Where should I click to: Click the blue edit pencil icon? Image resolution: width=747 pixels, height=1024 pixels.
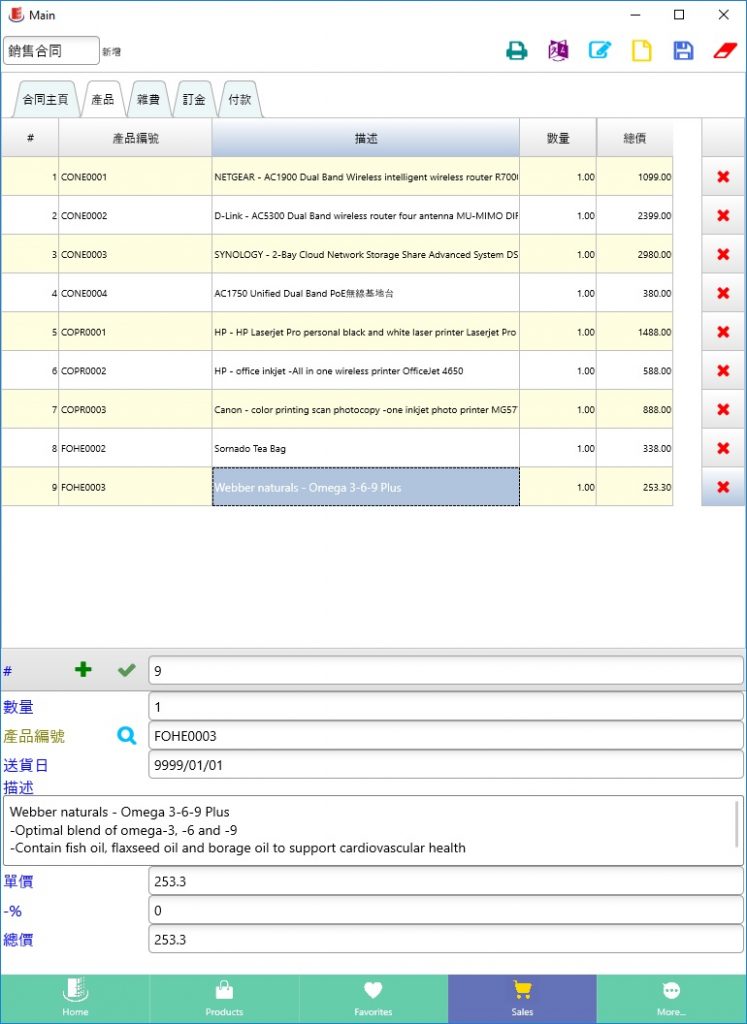(600, 51)
